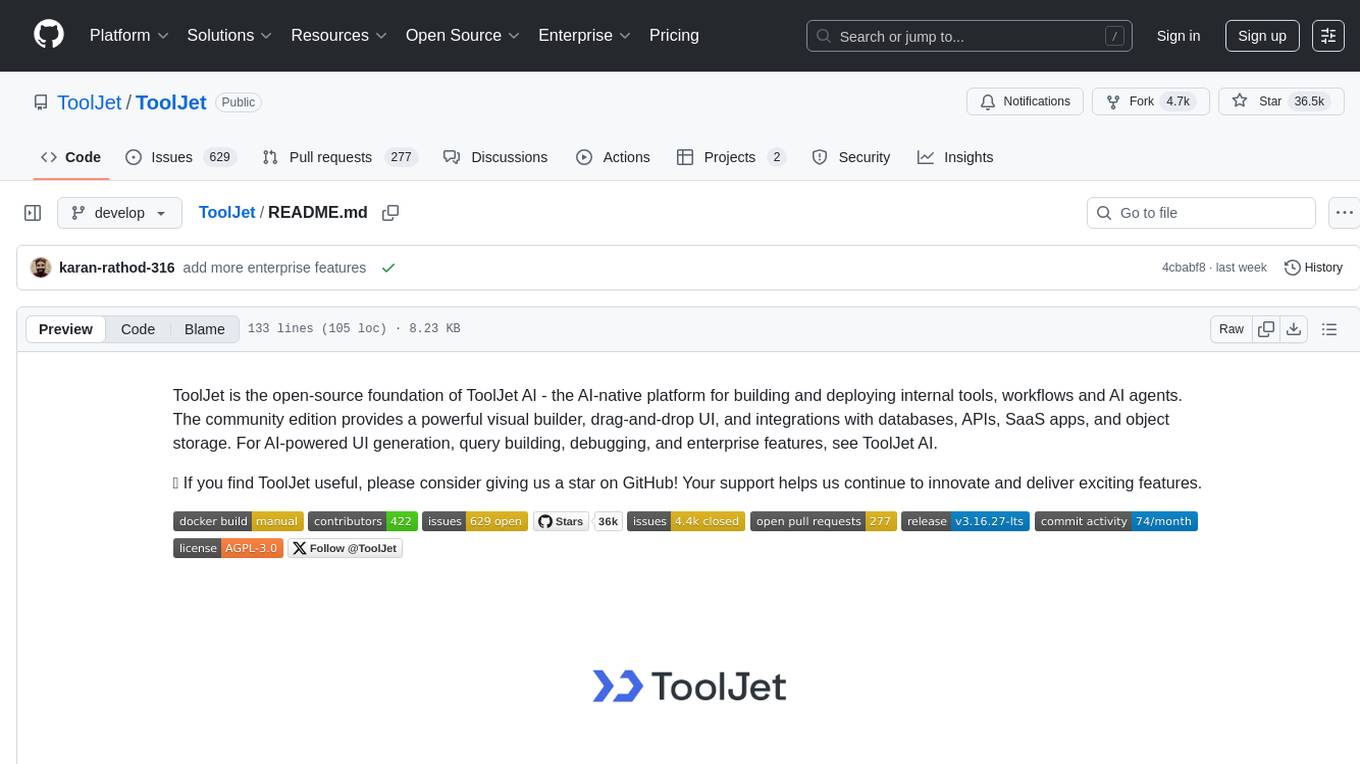This screenshot has height=764, width=1360.
Task: Collapse the file tree side panel
Action: coord(33,212)
